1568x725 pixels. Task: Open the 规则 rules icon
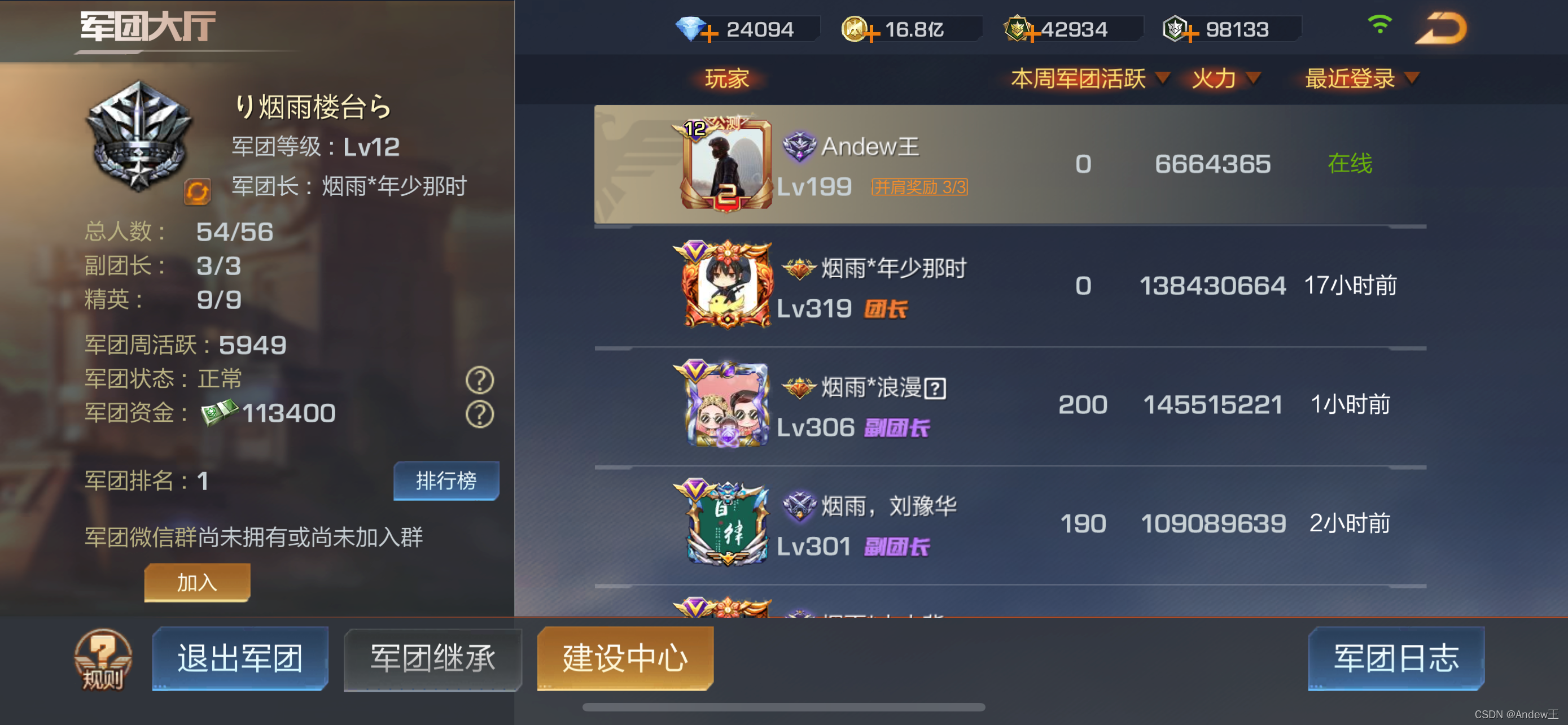tap(103, 660)
